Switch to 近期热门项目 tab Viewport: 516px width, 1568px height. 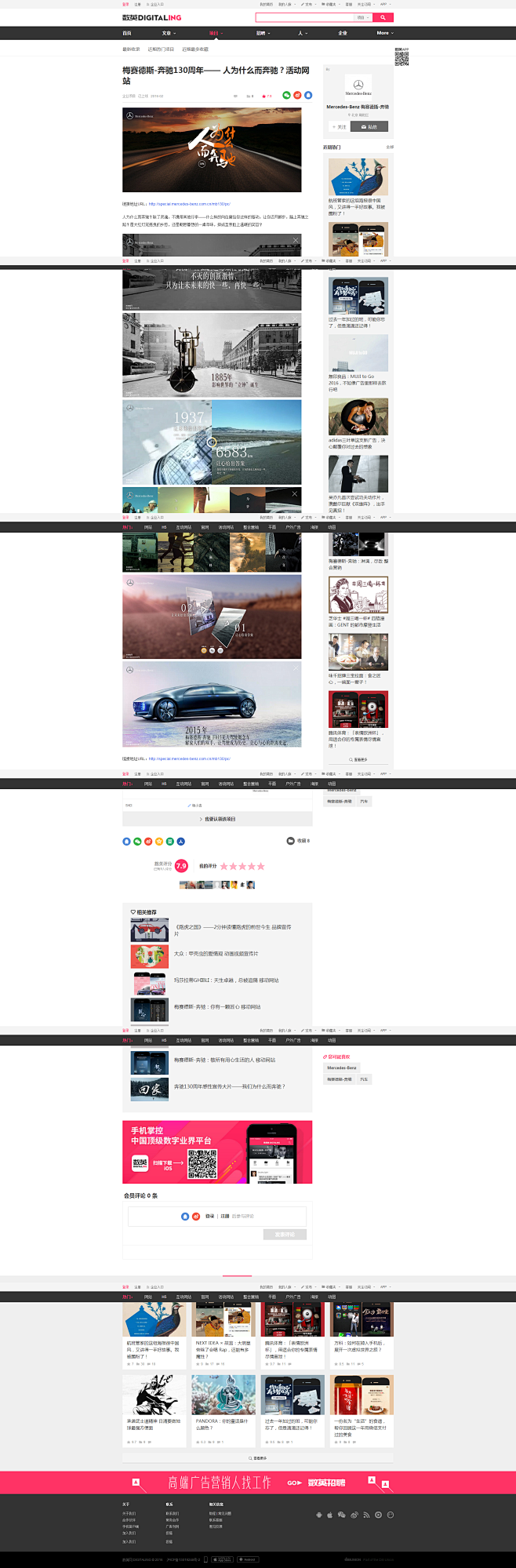[162, 49]
